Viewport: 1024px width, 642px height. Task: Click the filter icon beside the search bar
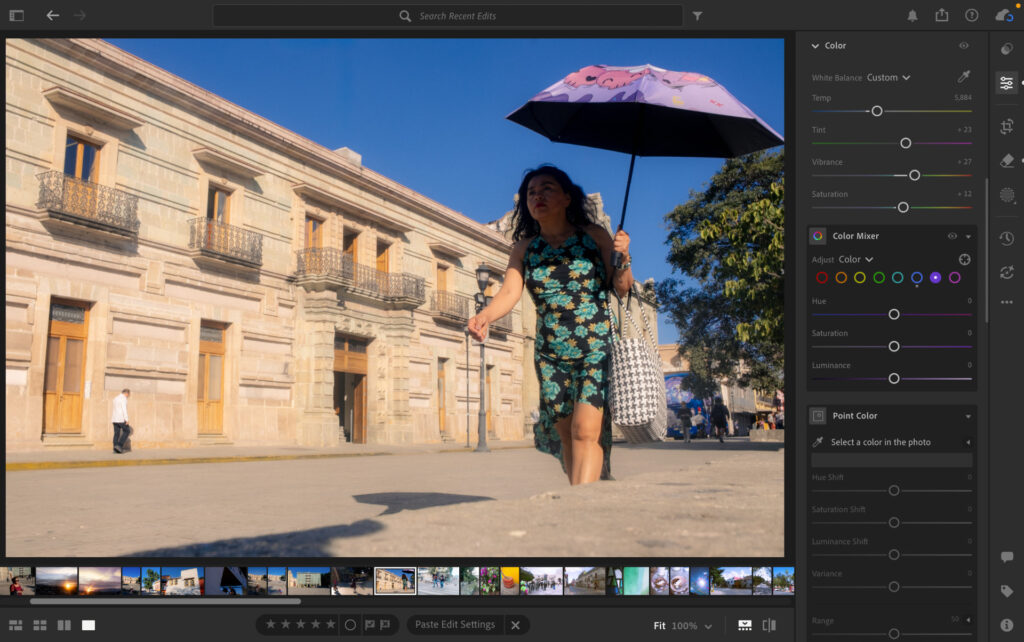point(696,16)
